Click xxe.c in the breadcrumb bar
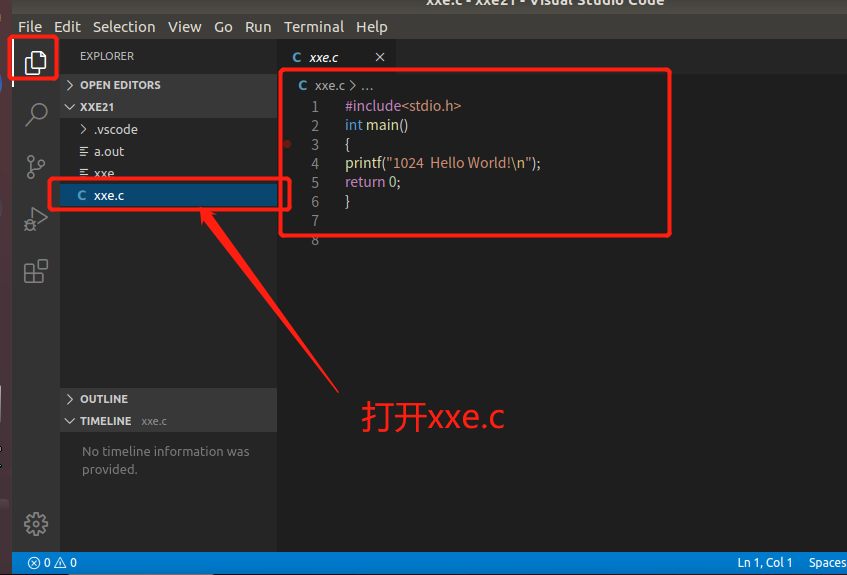Image resolution: width=847 pixels, height=575 pixels. tap(330, 86)
